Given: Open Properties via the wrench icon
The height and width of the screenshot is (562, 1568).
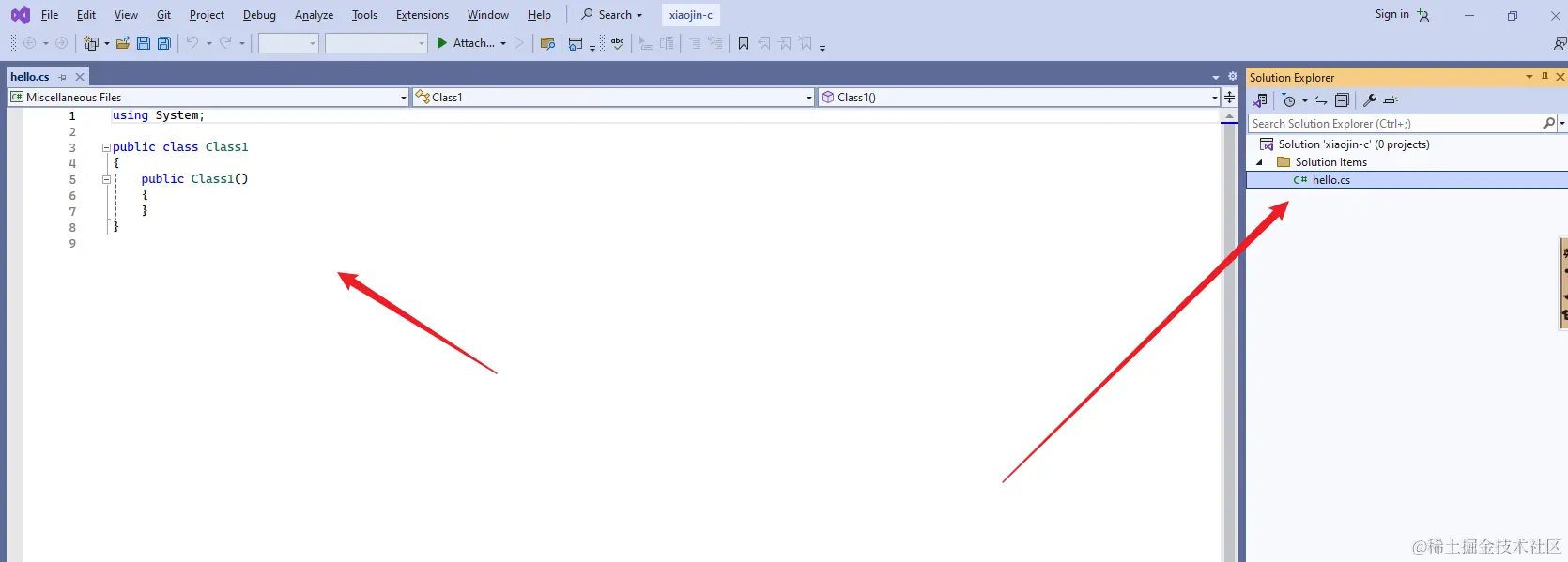Looking at the screenshot, I should 1370,100.
